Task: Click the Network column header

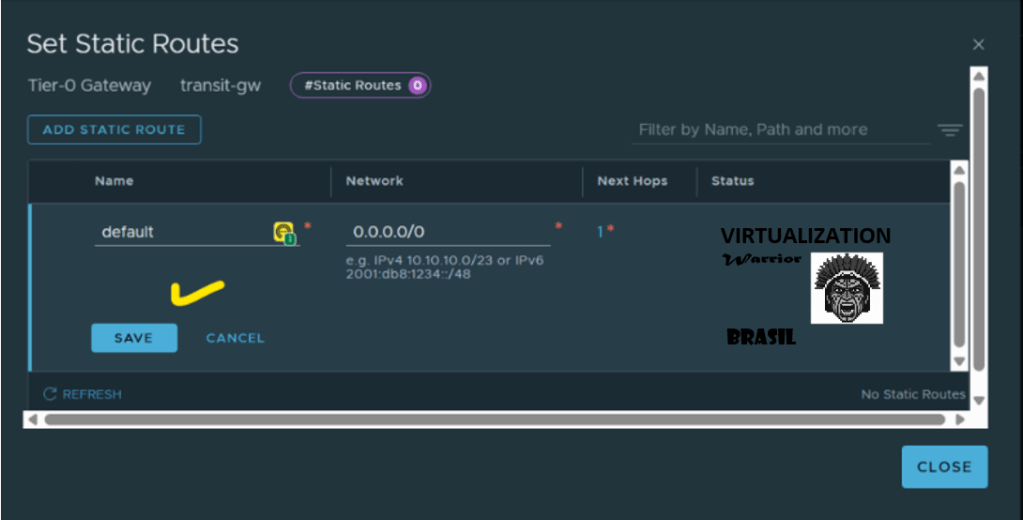Action: pyautogui.click(x=375, y=181)
